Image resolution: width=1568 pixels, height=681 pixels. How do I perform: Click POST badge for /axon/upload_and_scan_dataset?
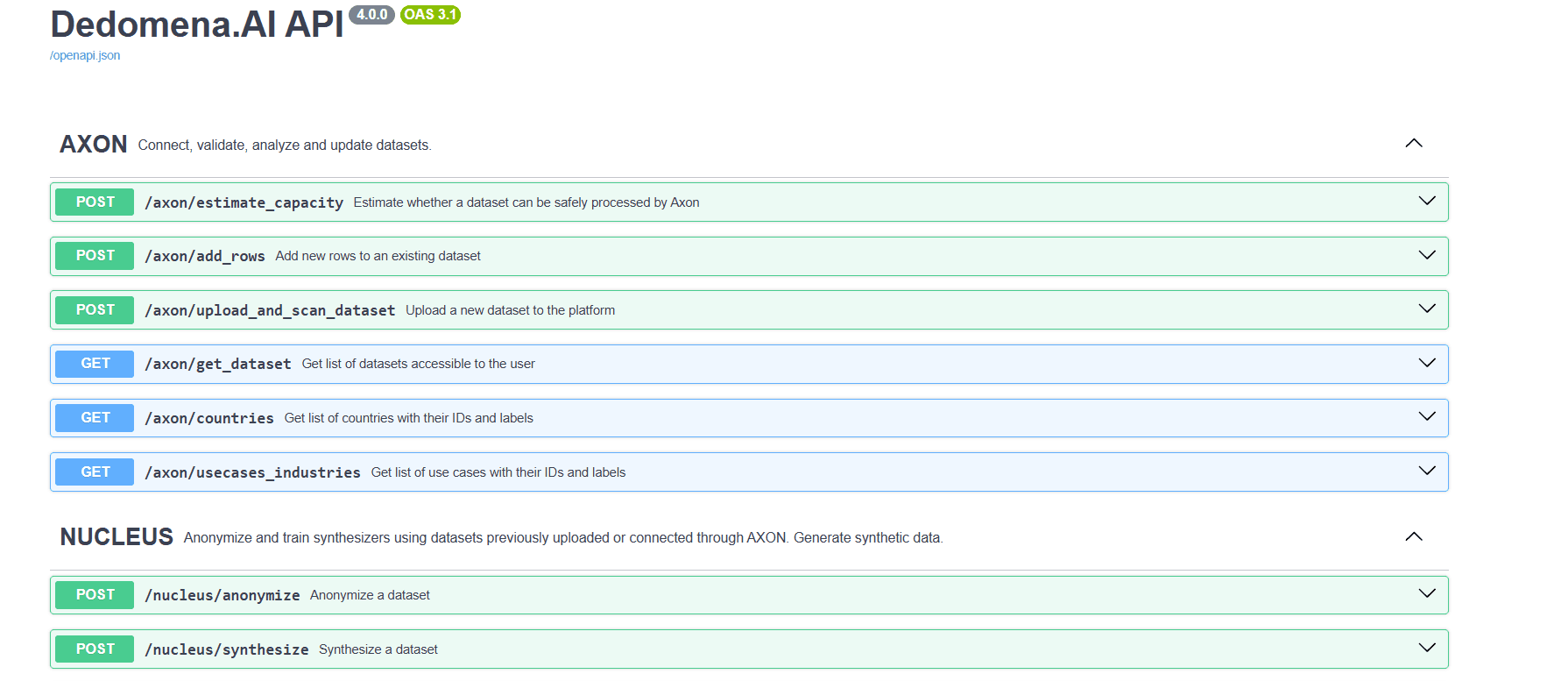pos(95,309)
